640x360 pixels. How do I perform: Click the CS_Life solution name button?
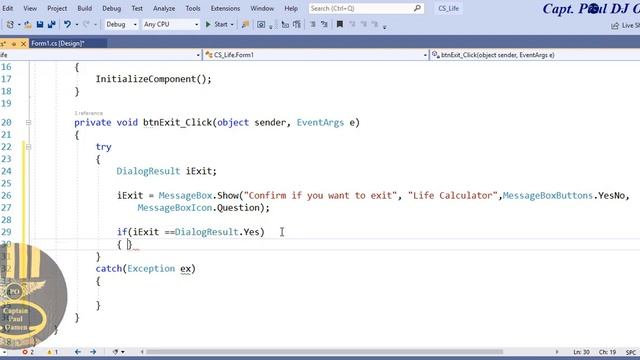click(x=448, y=8)
